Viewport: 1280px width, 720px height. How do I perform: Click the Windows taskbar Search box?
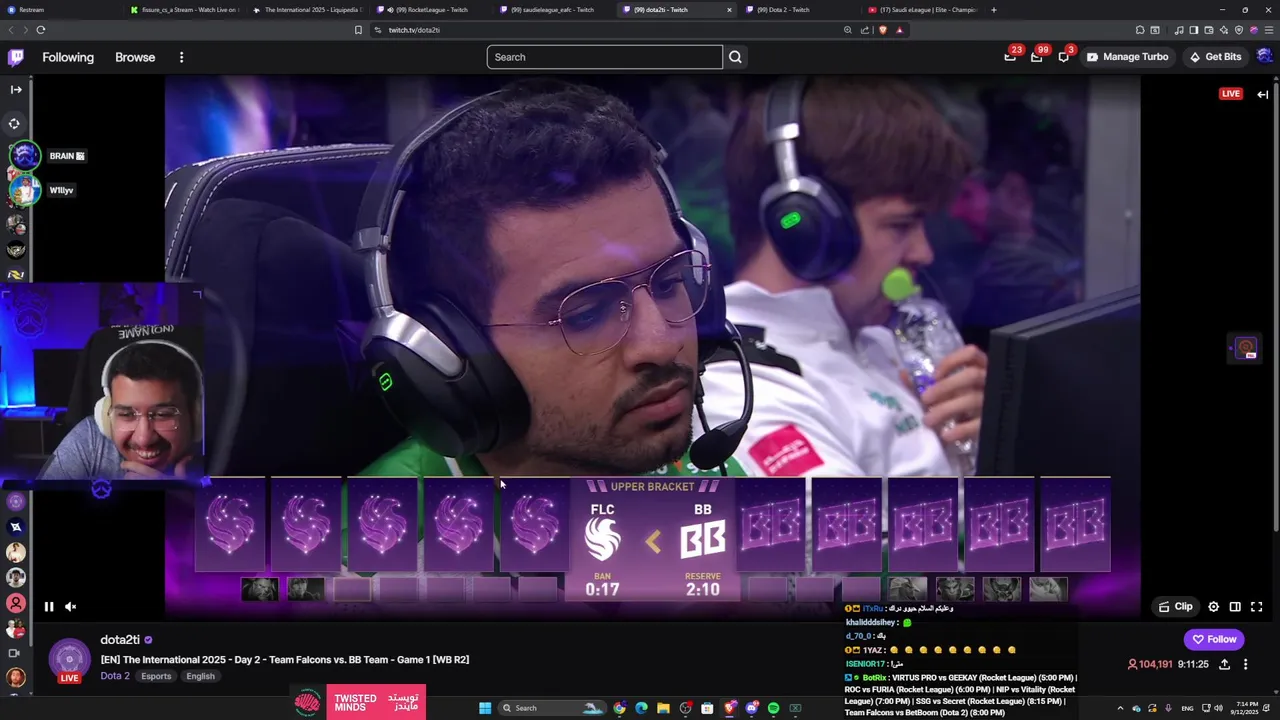(552, 708)
